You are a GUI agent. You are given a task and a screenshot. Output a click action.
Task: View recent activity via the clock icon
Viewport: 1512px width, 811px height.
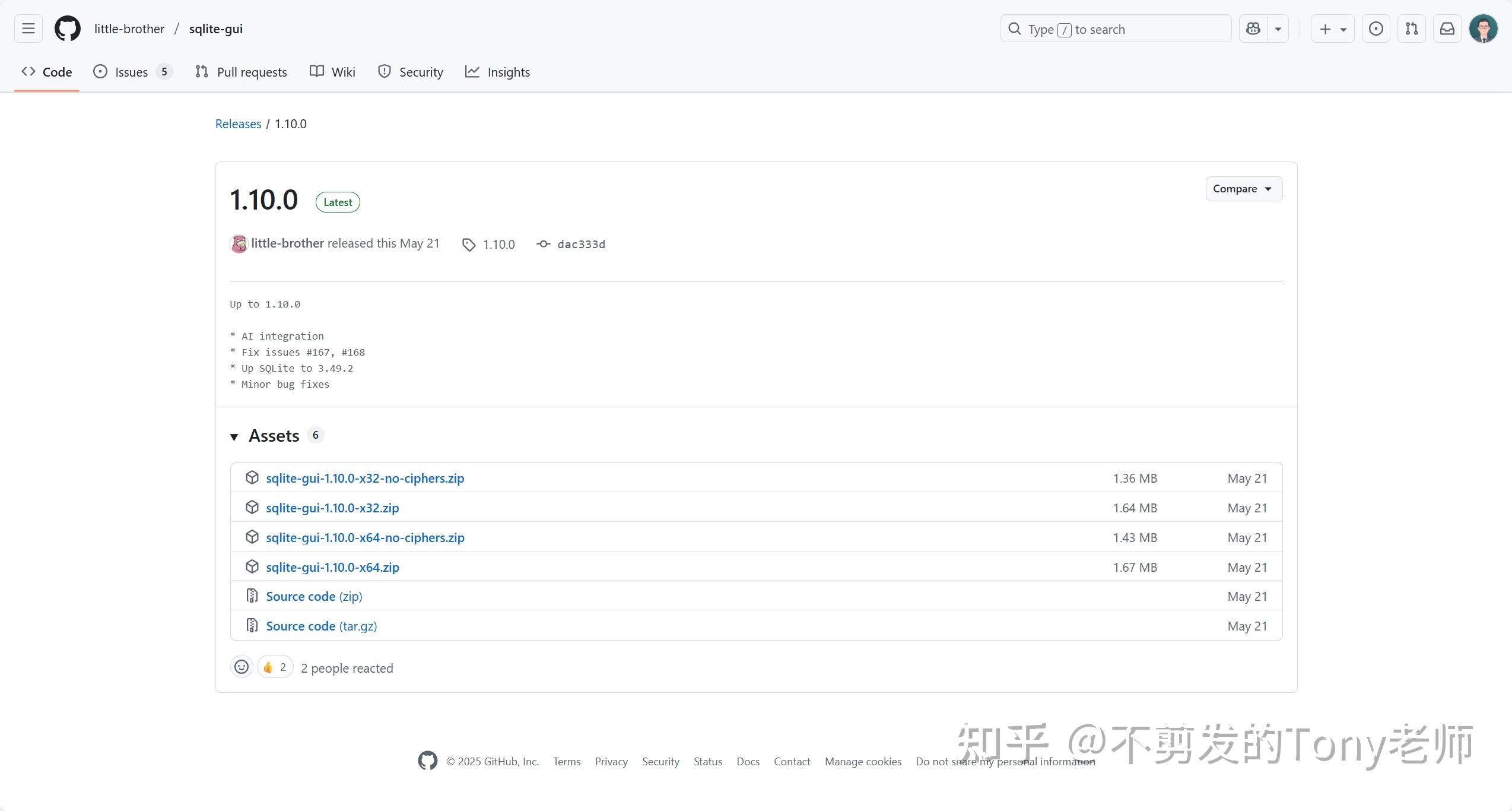point(1376,28)
